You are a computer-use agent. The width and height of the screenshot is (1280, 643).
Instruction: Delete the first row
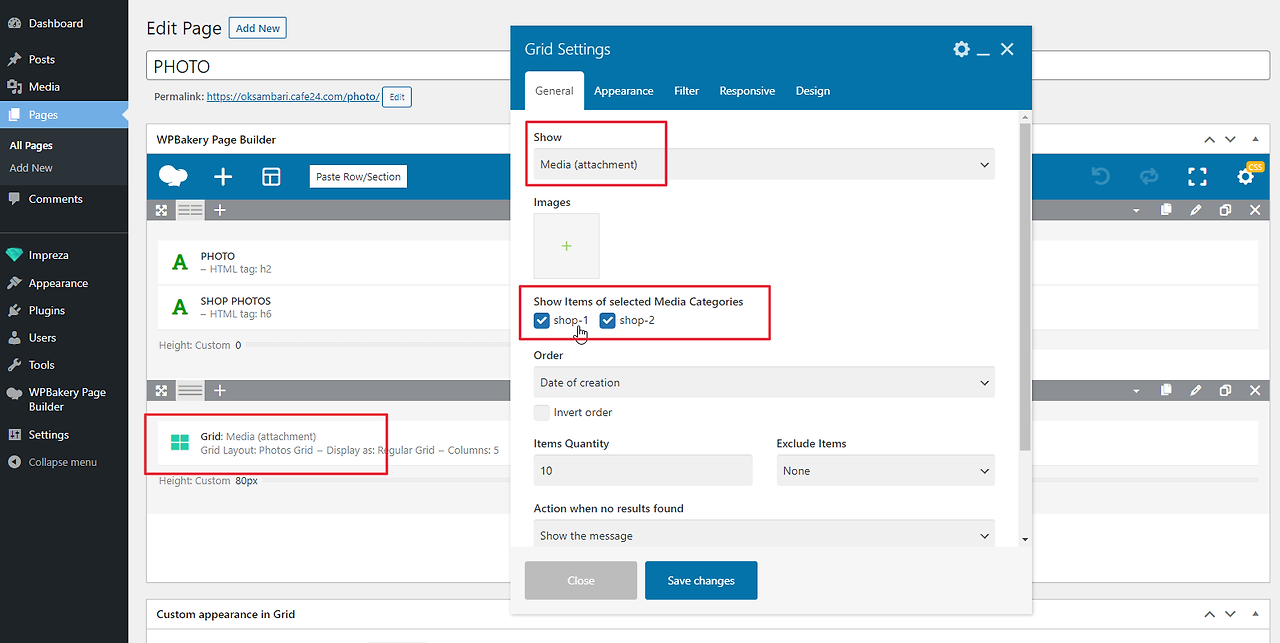(x=1255, y=210)
